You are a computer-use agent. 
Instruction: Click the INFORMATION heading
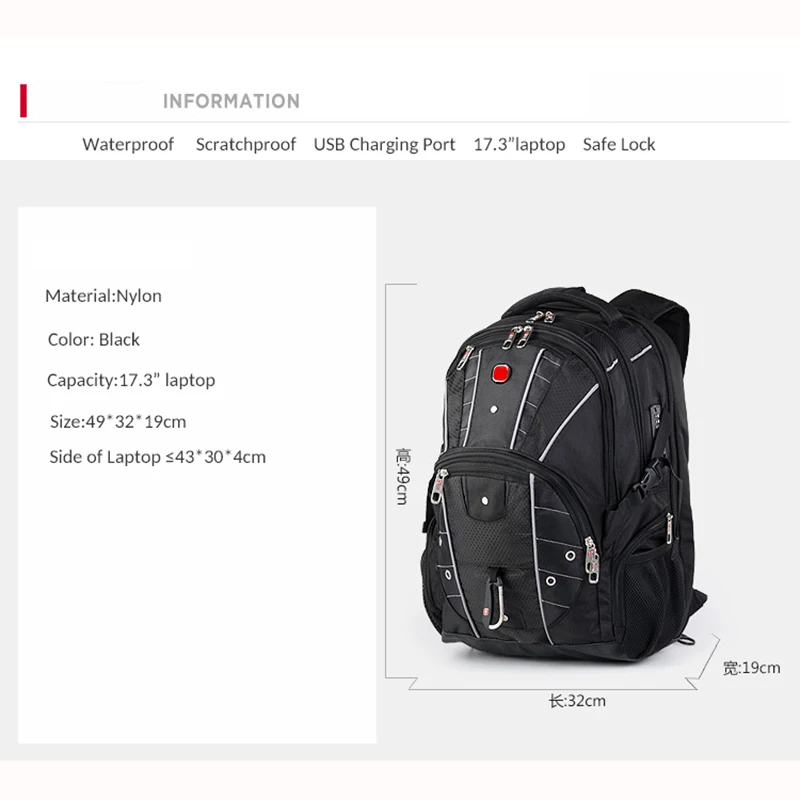231,101
